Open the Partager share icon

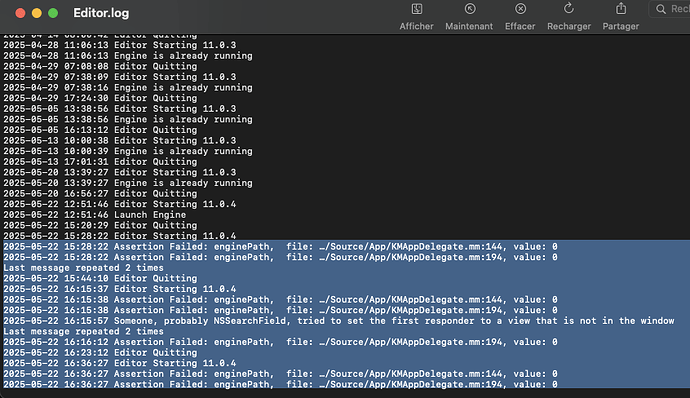click(x=620, y=8)
